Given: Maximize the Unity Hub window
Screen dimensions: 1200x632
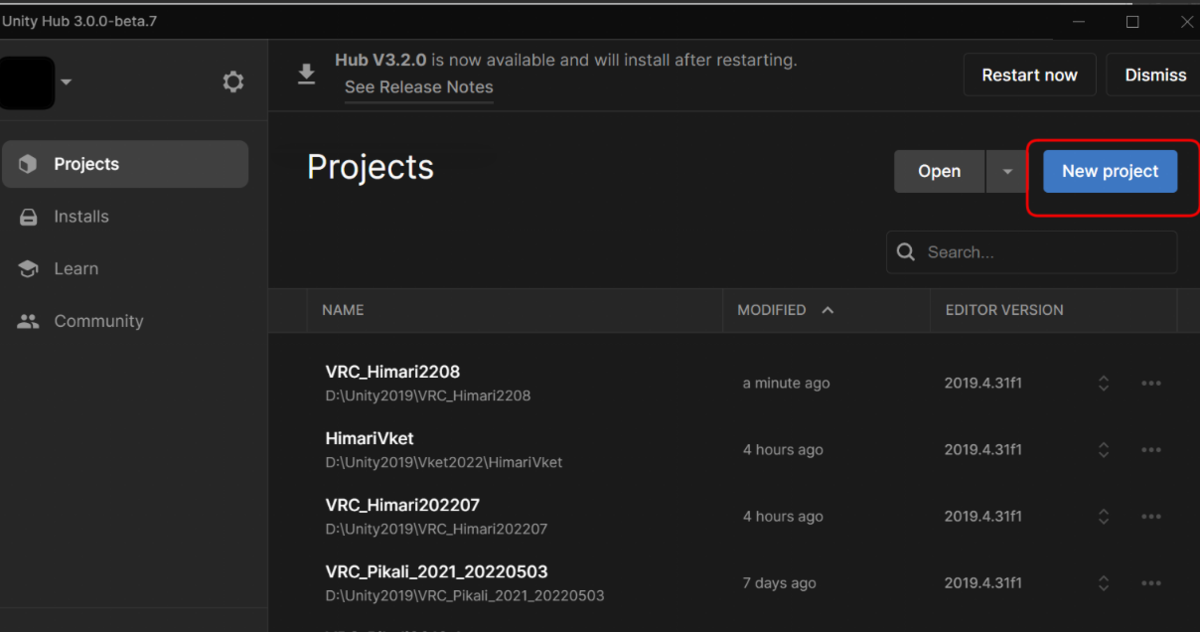Looking at the screenshot, I should click(x=1132, y=21).
